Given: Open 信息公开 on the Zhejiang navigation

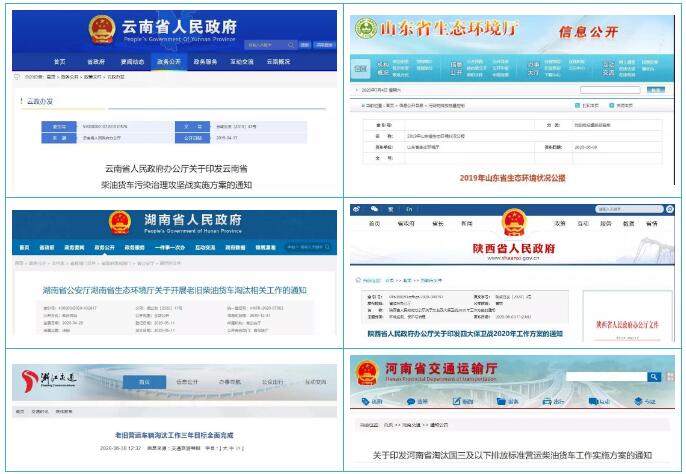Looking at the screenshot, I should coord(187,382).
